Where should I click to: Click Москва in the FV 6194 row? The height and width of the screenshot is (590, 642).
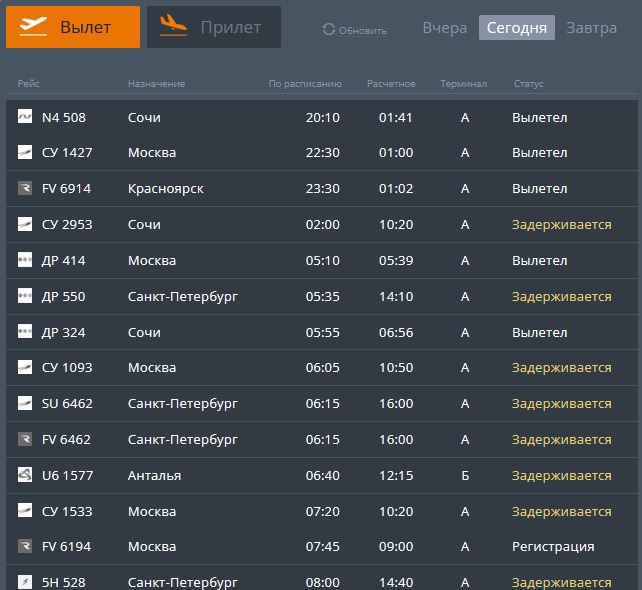pos(152,547)
